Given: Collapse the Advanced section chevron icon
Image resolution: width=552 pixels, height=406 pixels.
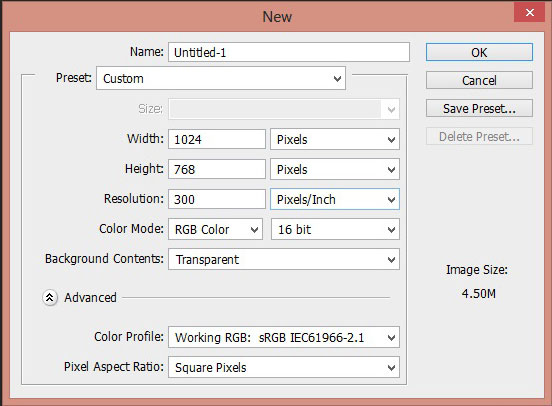Looking at the screenshot, I should [x=50, y=298].
